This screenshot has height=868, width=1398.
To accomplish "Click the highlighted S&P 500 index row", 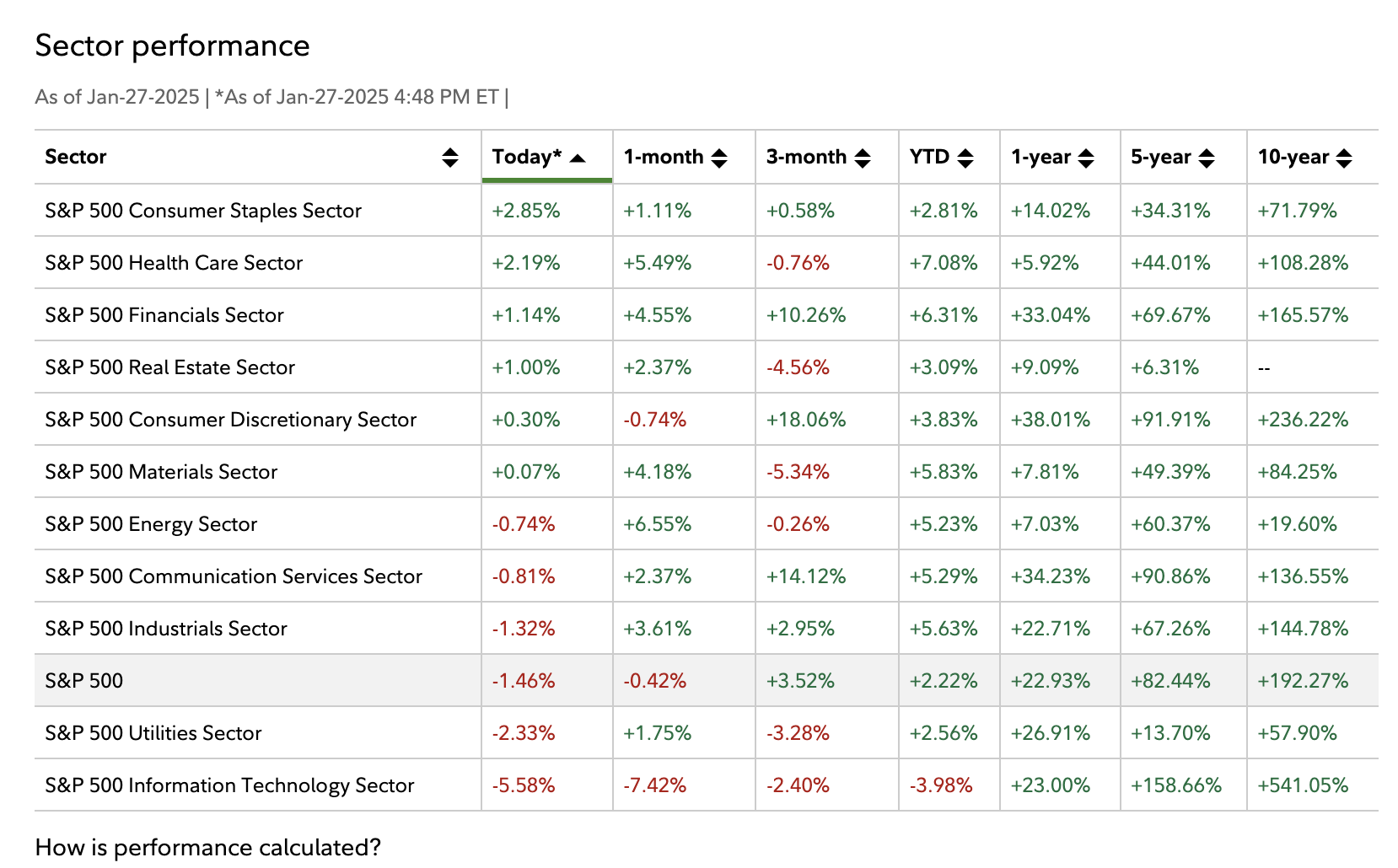I will (x=84, y=681).
